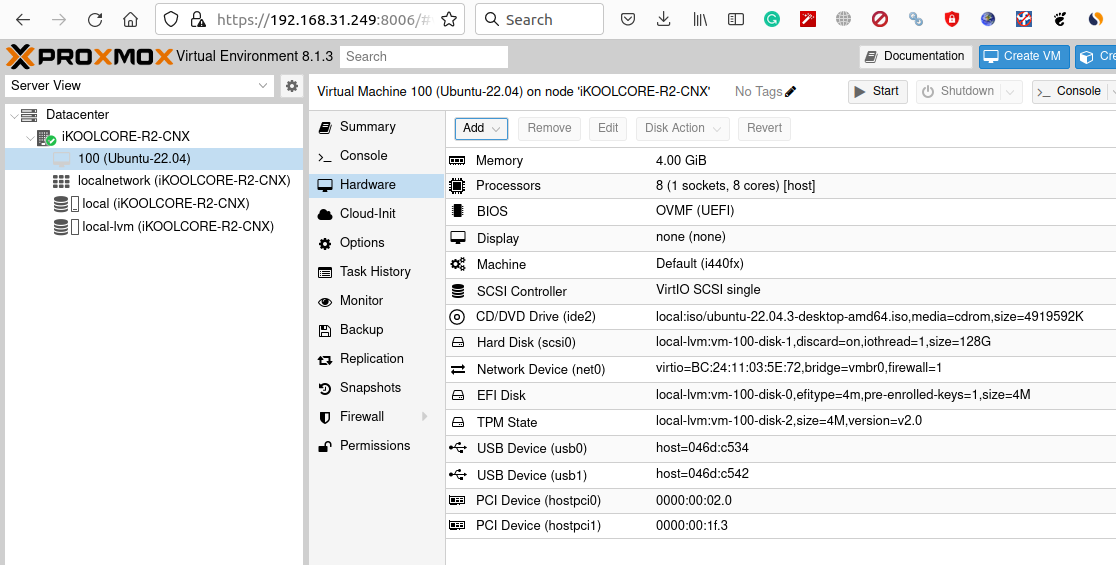1116x565 pixels.
Task: Open the Shutdown options arrow
Action: pos(1010,92)
